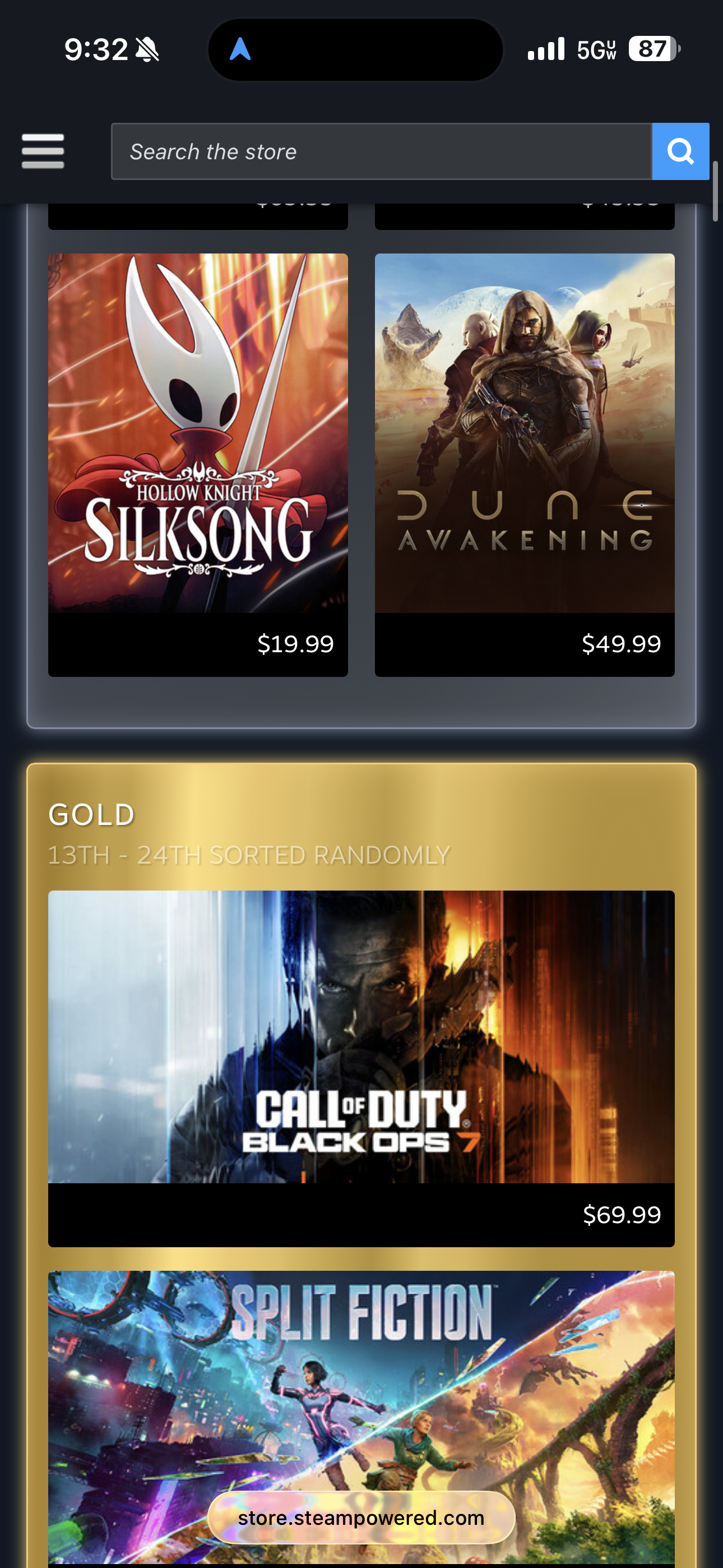The height and width of the screenshot is (1568, 723).
Task: Open Hollow Knight Silksong cover art
Action: click(198, 433)
